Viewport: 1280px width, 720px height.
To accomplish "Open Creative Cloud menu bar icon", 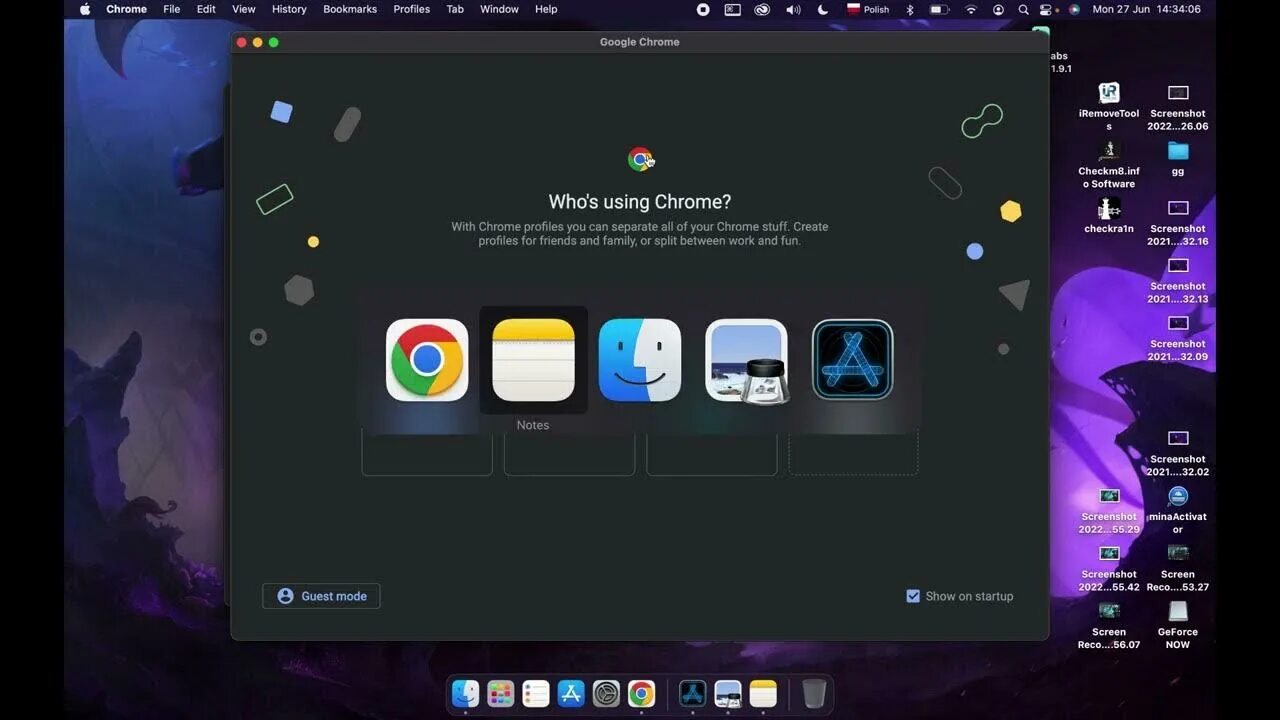I will [x=762, y=9].
